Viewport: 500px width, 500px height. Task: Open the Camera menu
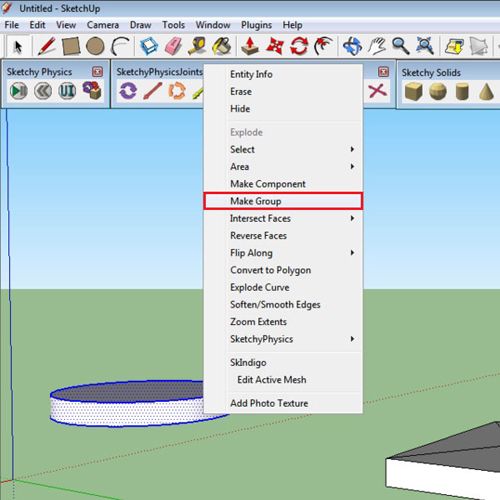pyautogui.click(x=103, y=25)
